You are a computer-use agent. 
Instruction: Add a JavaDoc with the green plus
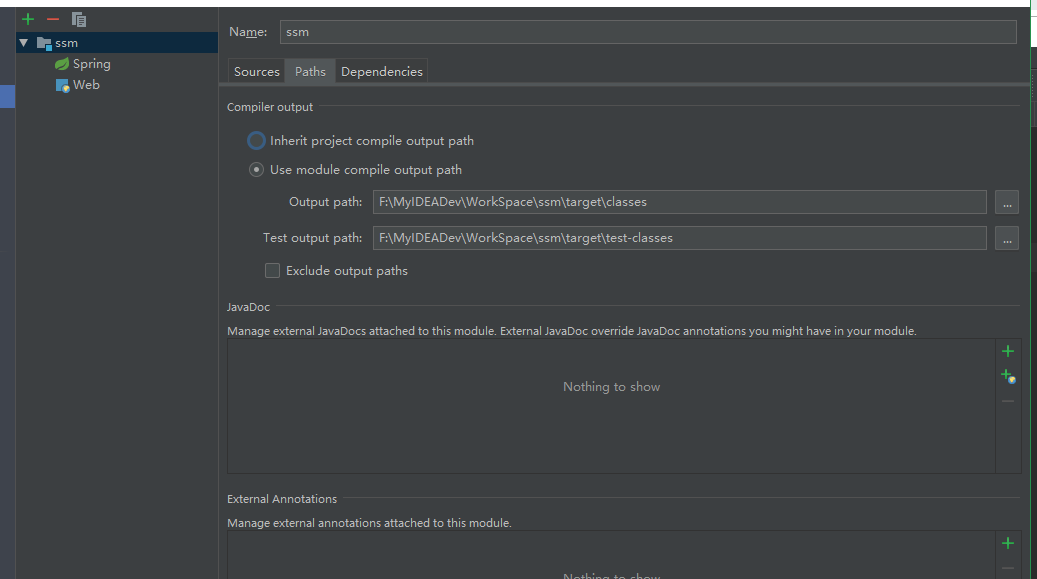(x=1008, y=351)
